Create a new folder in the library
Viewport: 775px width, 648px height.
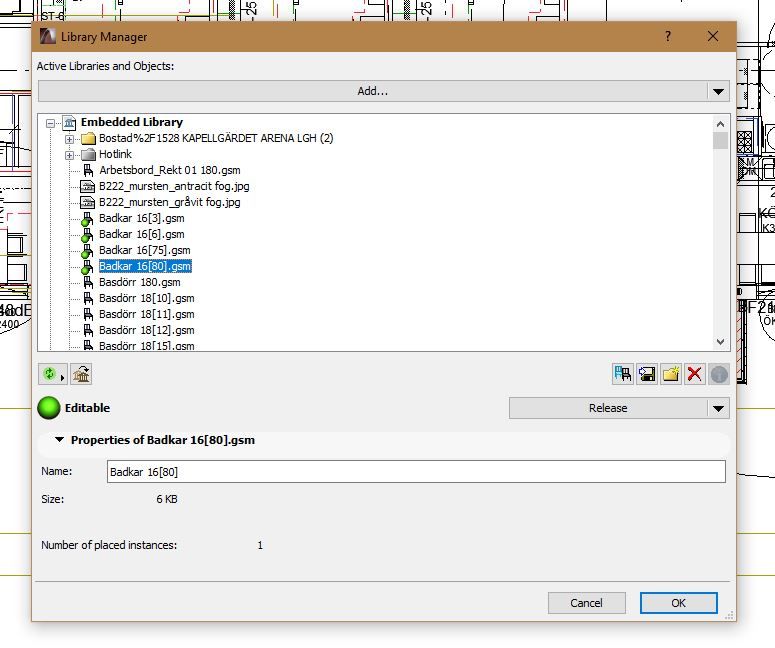[x=671, y=374]
